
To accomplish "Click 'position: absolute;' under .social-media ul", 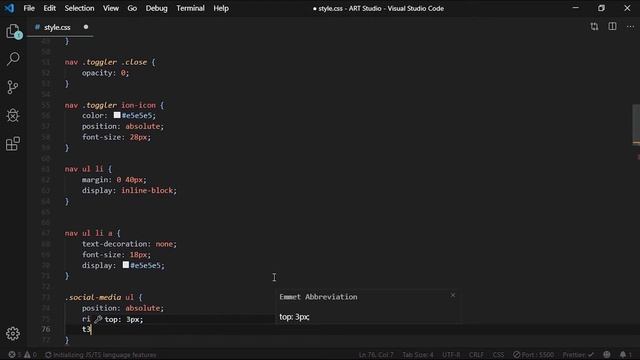I will [x=122, y=308].
